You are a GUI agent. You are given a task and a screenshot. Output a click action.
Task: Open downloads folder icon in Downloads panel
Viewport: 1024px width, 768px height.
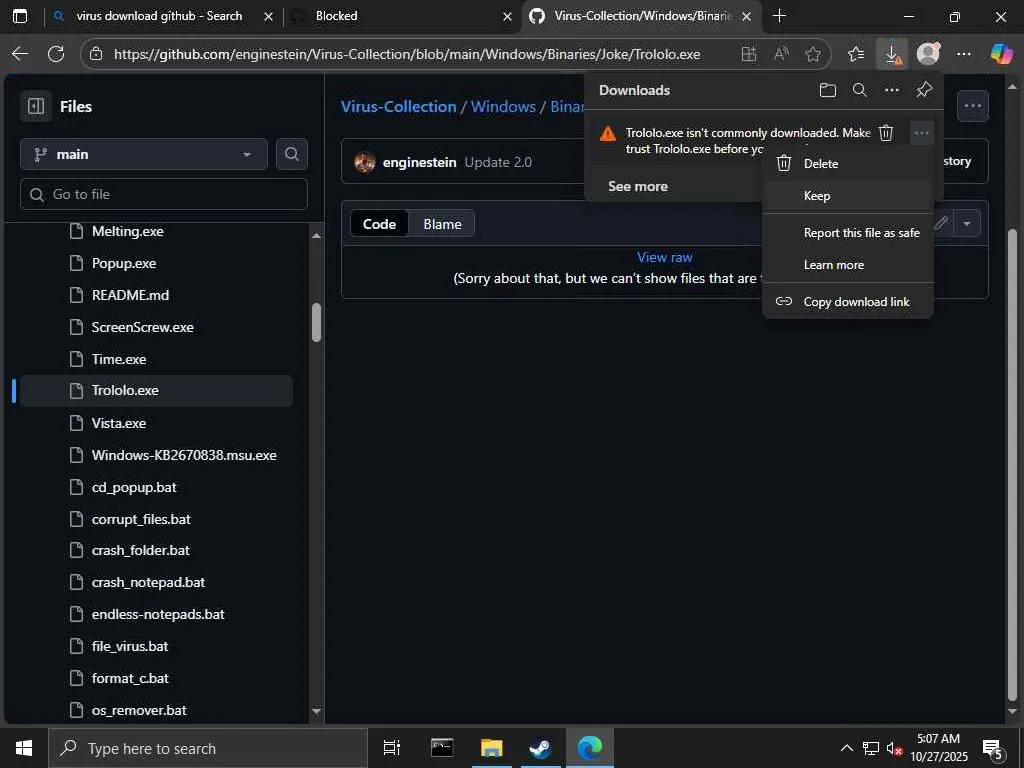pos(827,90)
